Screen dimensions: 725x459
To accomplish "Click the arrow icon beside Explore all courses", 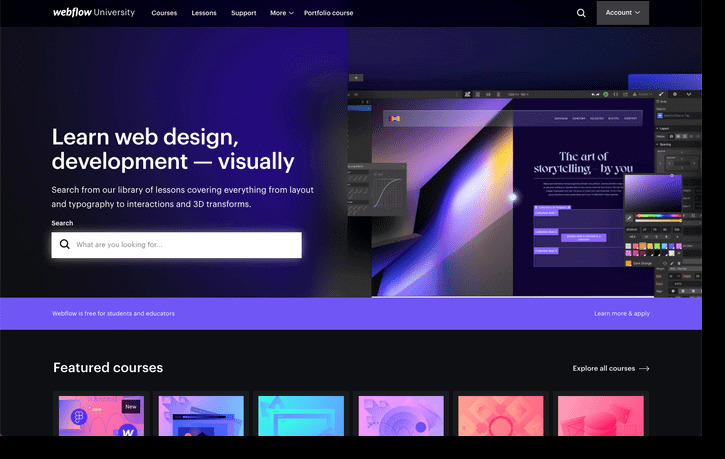I will point(644,368).
